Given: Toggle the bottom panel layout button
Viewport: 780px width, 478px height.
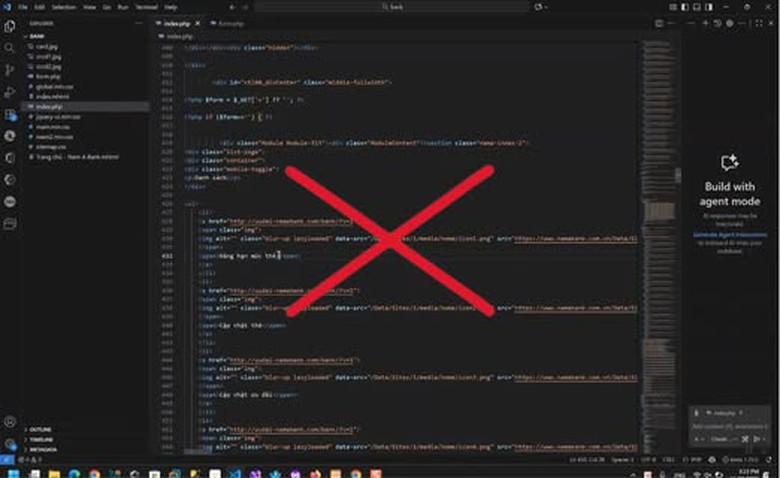Looking at the screenshot, I should tap(697, 7).
